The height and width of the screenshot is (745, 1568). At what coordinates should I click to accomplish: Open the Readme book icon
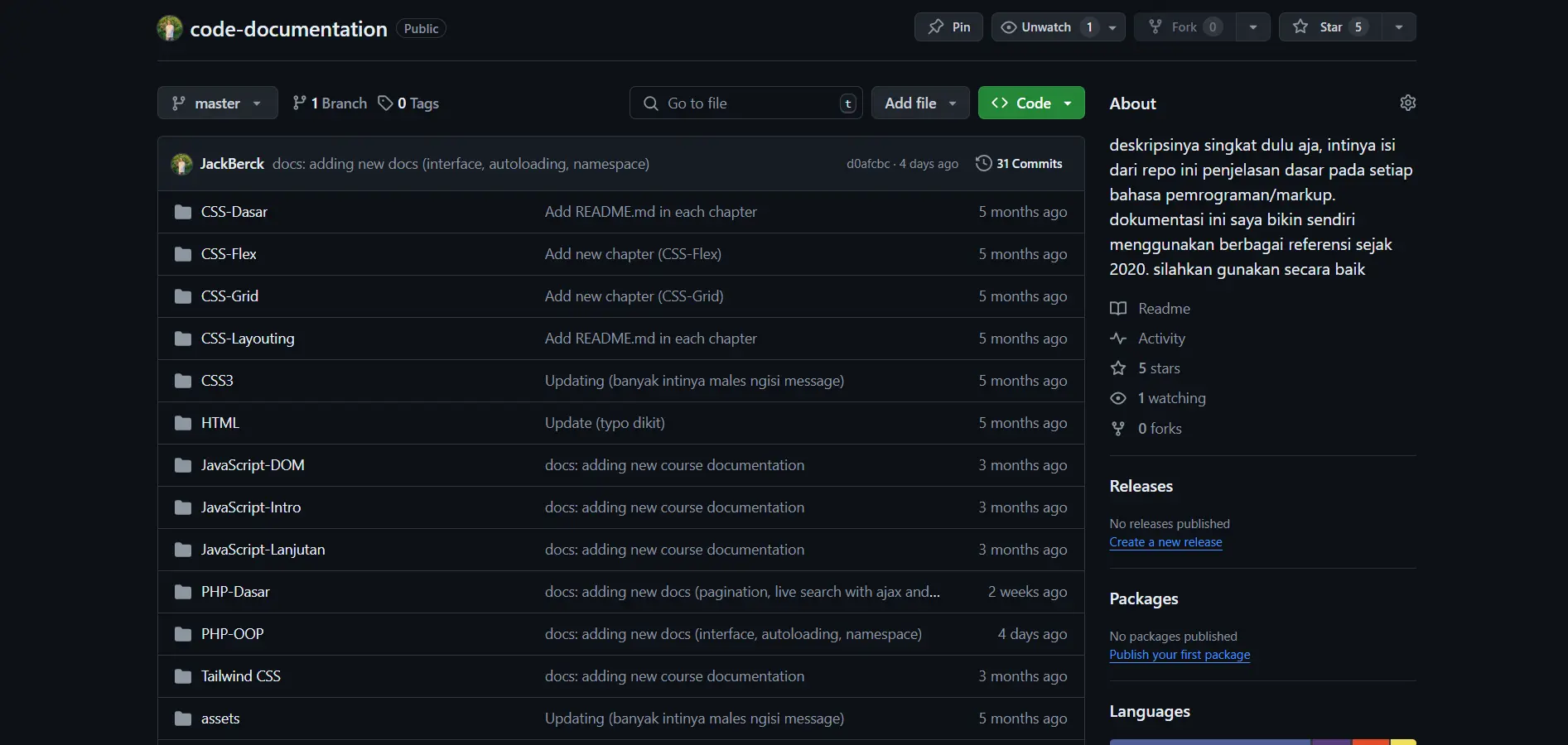1118,308
